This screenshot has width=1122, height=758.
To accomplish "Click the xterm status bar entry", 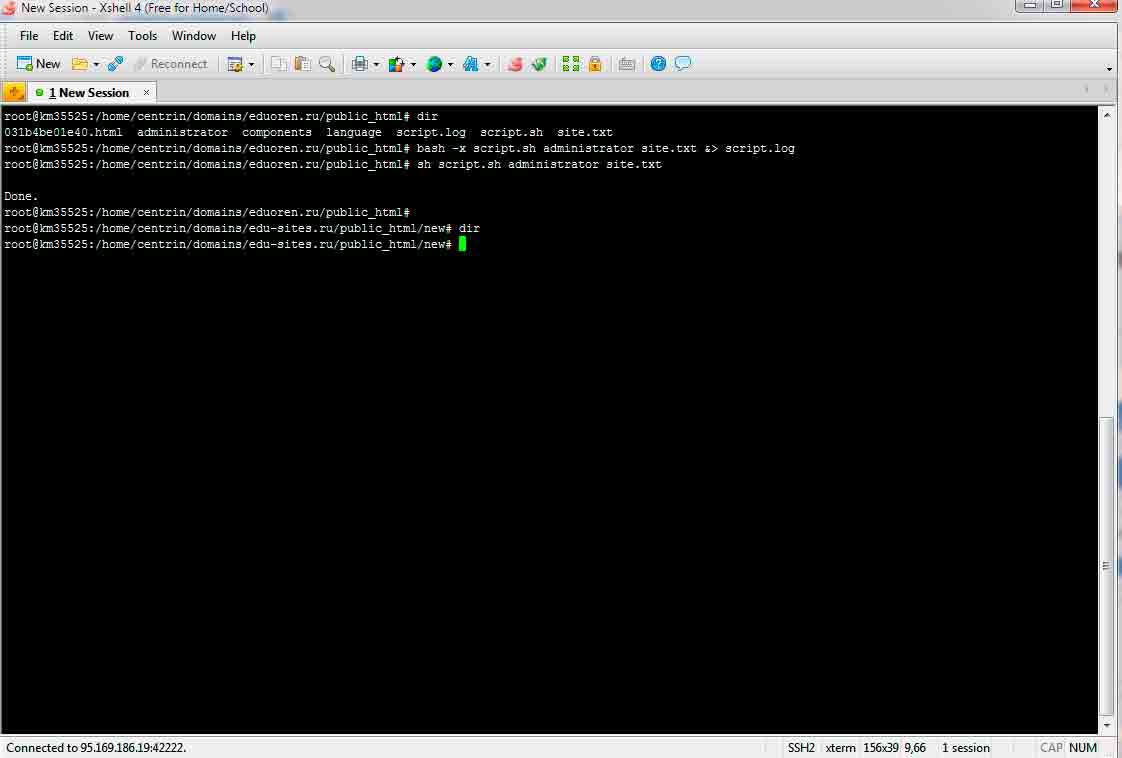I will point(840,747).
